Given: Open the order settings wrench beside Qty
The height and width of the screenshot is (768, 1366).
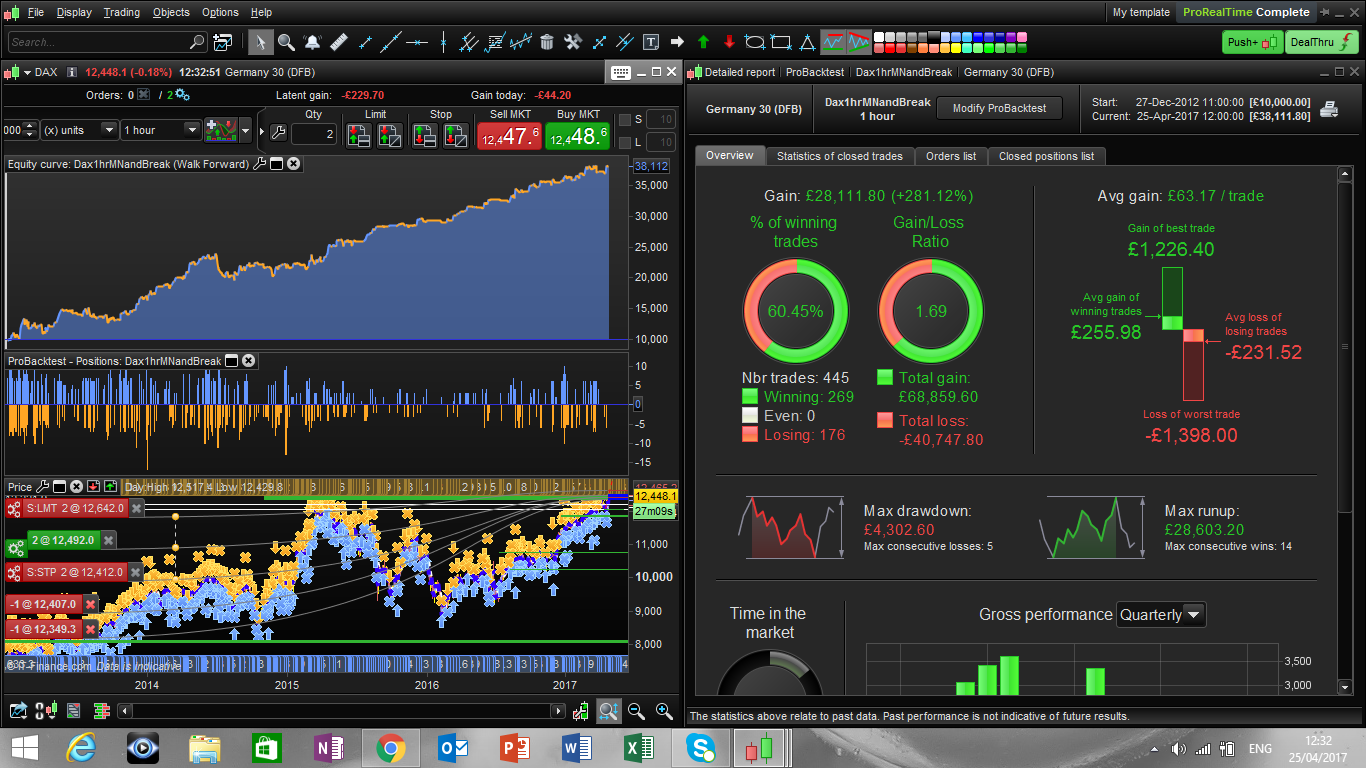Looking at the screenshot, I should coord(278,133).
